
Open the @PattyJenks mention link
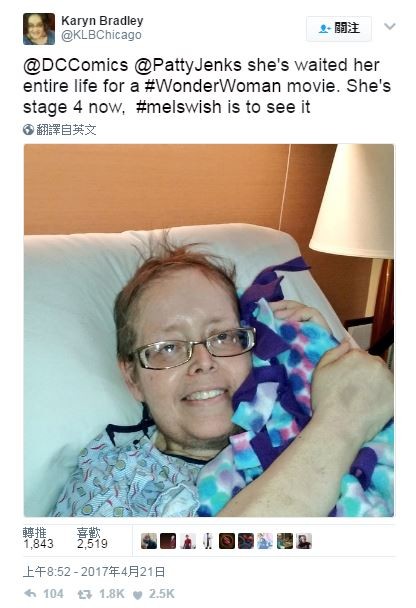tap(188, 66)
